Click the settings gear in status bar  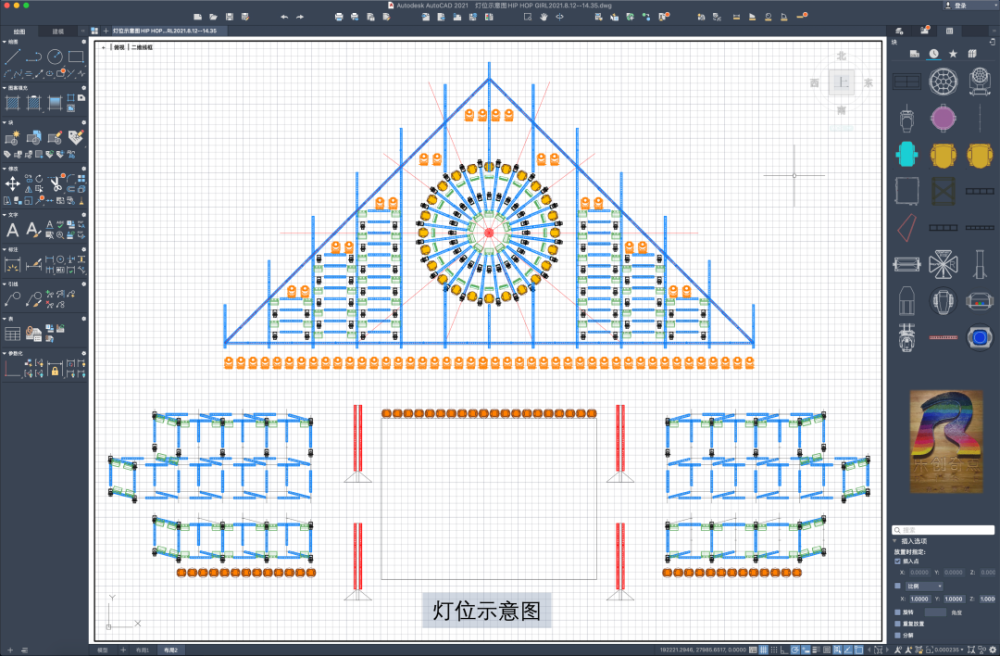coord(992,650)
